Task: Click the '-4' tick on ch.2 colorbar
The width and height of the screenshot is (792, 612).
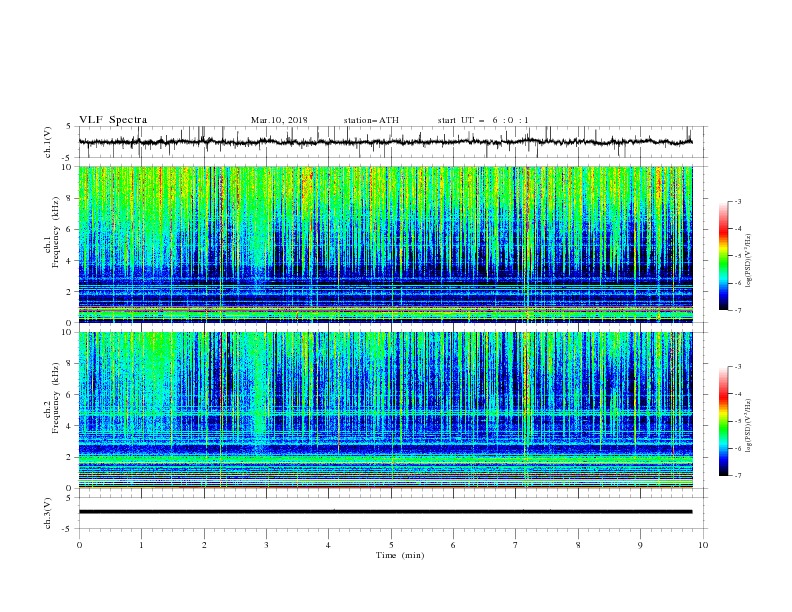Action: 738,394
